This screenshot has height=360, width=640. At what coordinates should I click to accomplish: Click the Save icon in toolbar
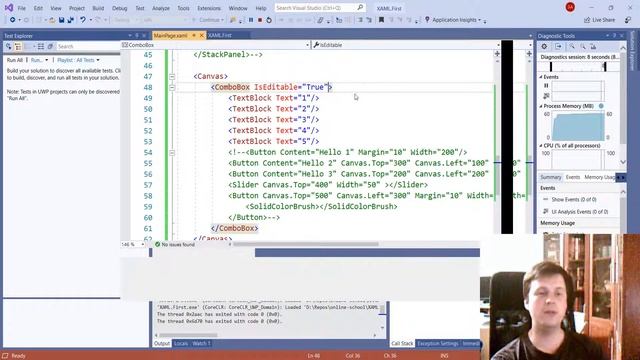tap(61, 20)
